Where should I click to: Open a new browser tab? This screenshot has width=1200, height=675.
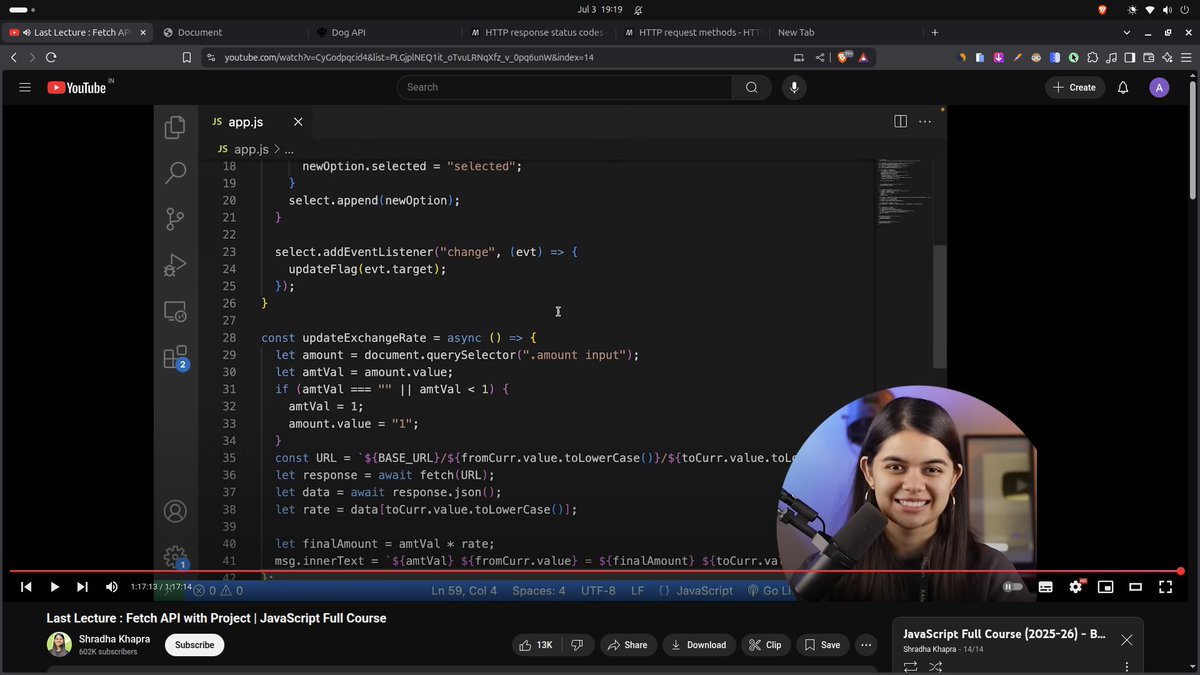click(x=935, y=32)
